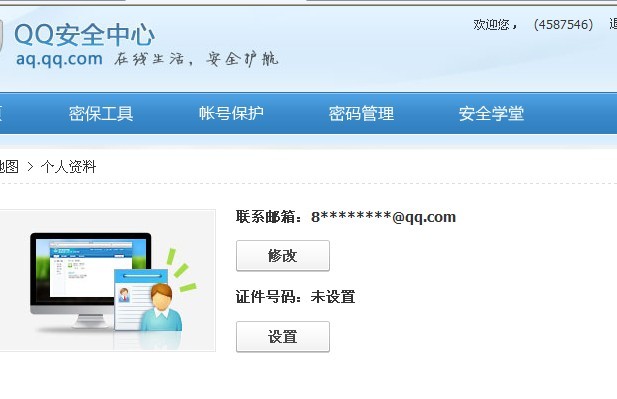Click the 修改 button for contact email
The image size is (617, 399).
(x=283, y=256)
